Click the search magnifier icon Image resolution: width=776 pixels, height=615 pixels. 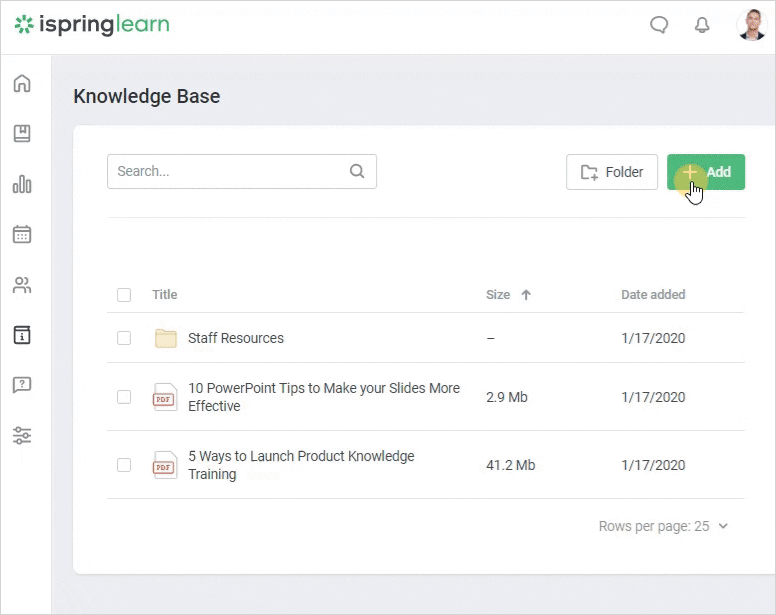tap(357, 171)
